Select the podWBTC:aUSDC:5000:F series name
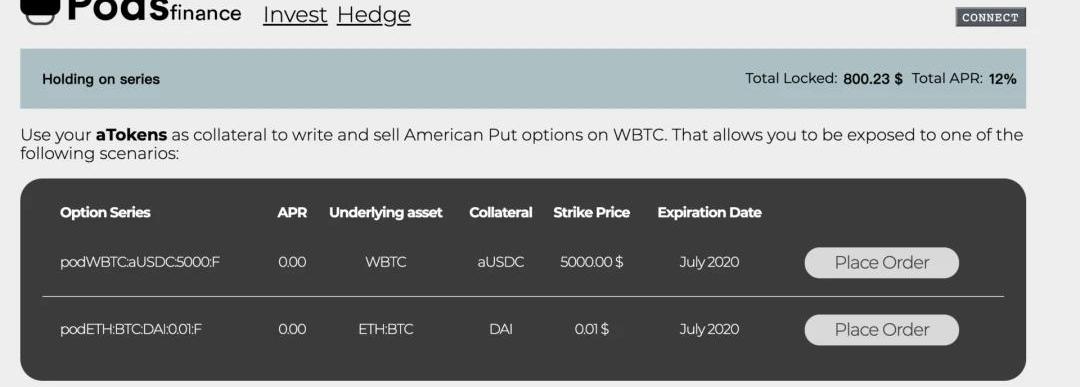This screenshot has width=1080, height=387. tap(140, 262)
